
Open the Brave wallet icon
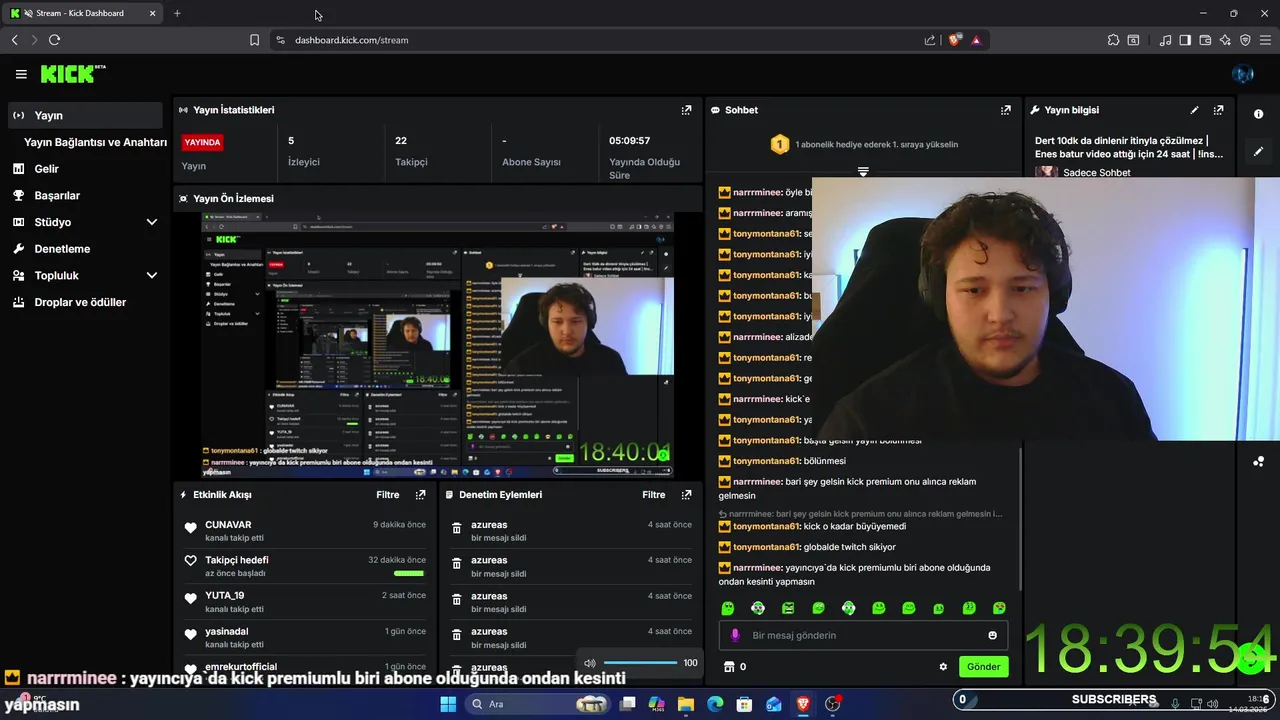coord(1205,40)
